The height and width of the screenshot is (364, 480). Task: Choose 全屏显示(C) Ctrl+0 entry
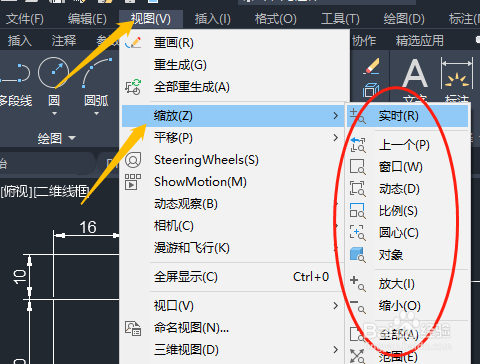point(233,277)
